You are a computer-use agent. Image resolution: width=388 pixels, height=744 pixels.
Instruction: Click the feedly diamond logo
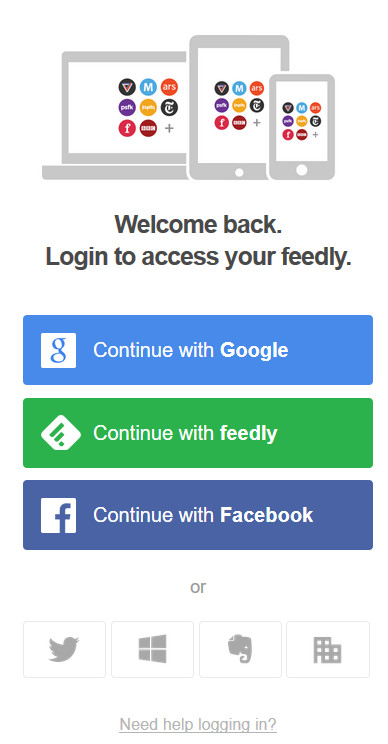(60, 432)
